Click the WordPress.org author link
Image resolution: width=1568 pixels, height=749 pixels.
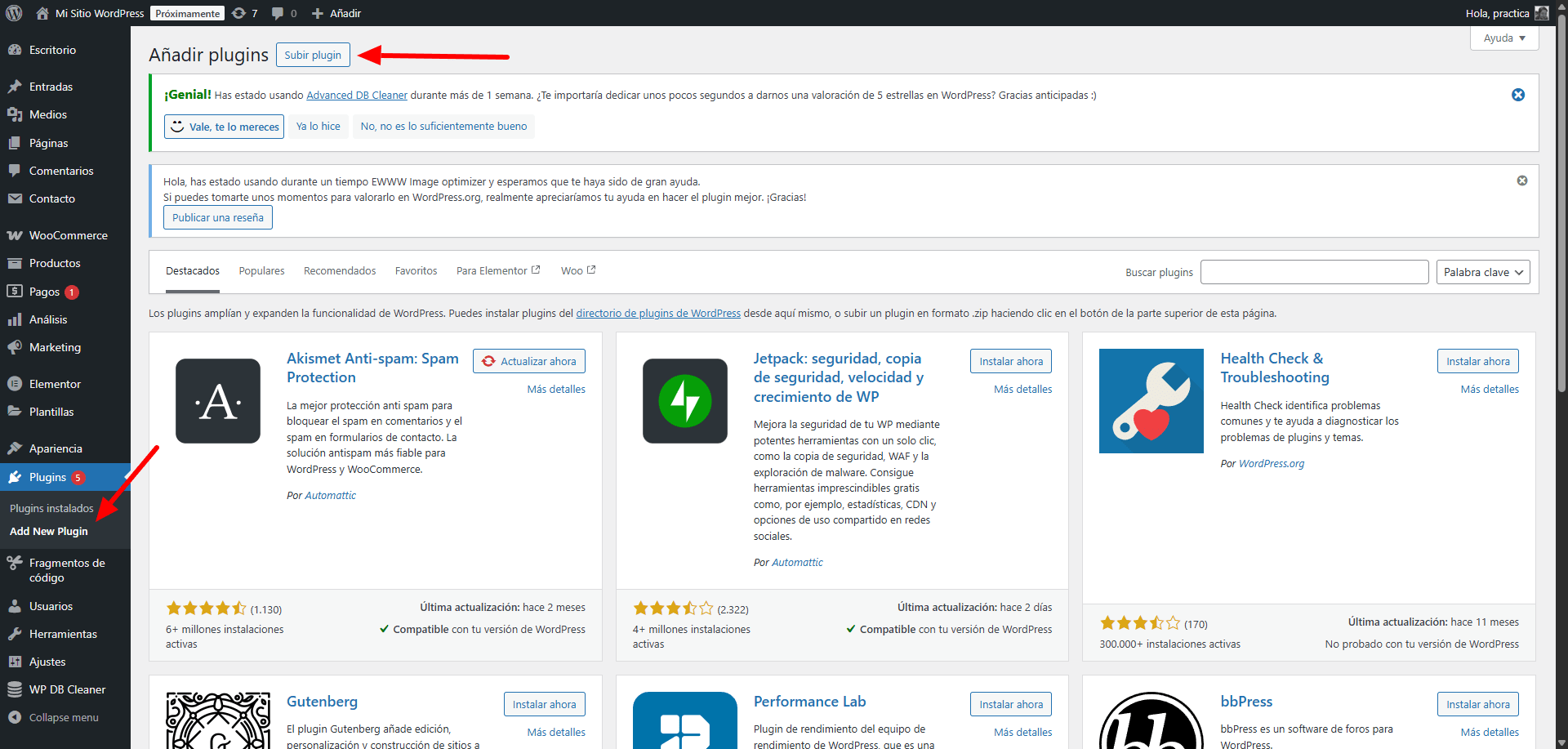(x=1272, y=464)
